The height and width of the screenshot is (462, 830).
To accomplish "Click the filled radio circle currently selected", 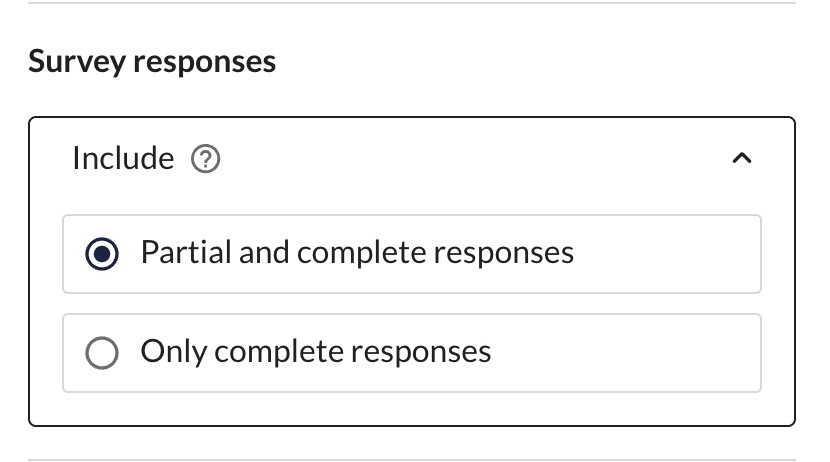I will tap(102, 253).
